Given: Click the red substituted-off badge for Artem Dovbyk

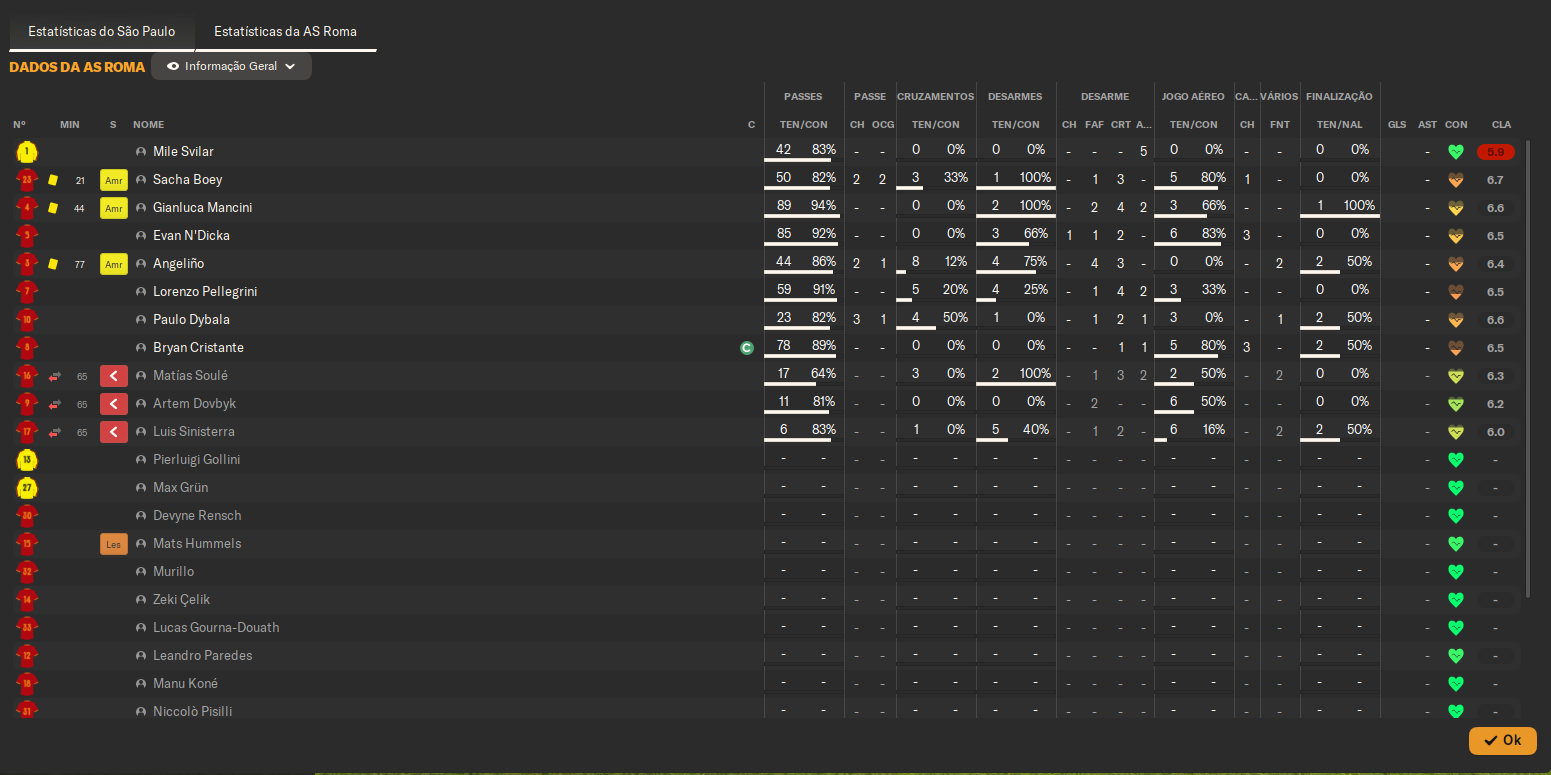Looking at the screenshot, I should 114,404.
